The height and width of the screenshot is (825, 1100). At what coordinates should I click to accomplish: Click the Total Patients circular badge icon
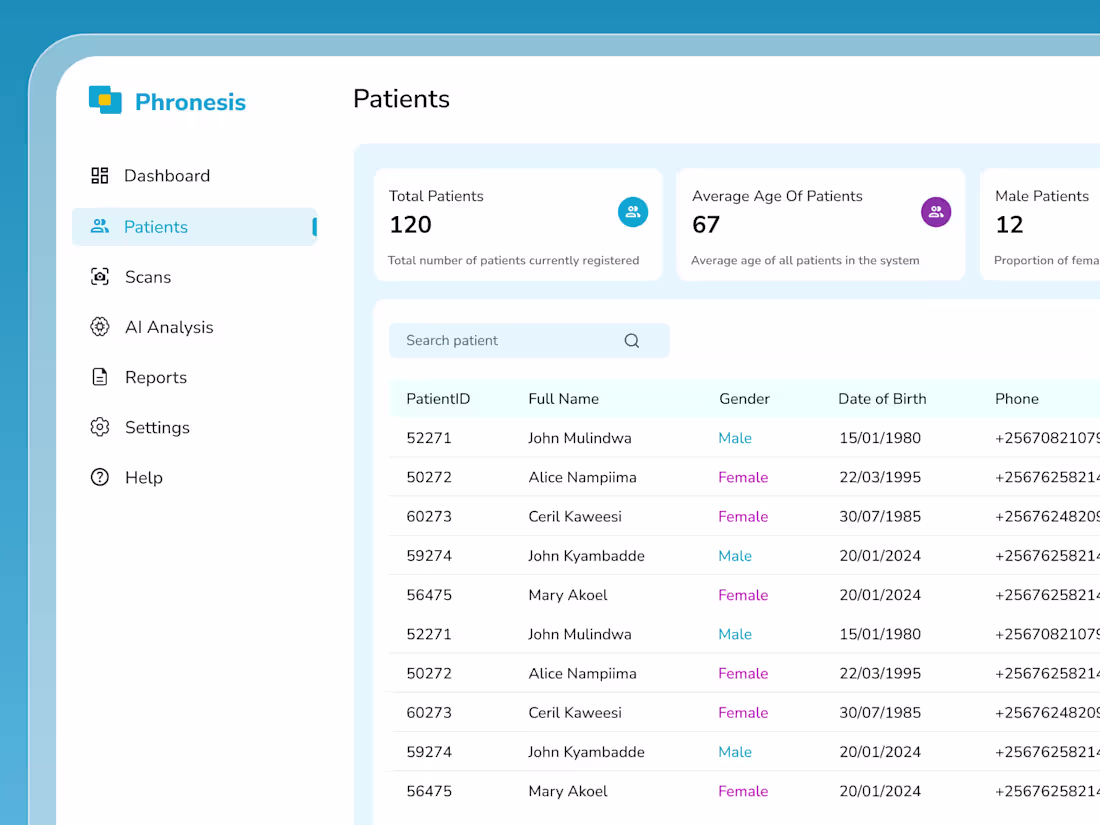pyautogui.click(x=633, y=211)
